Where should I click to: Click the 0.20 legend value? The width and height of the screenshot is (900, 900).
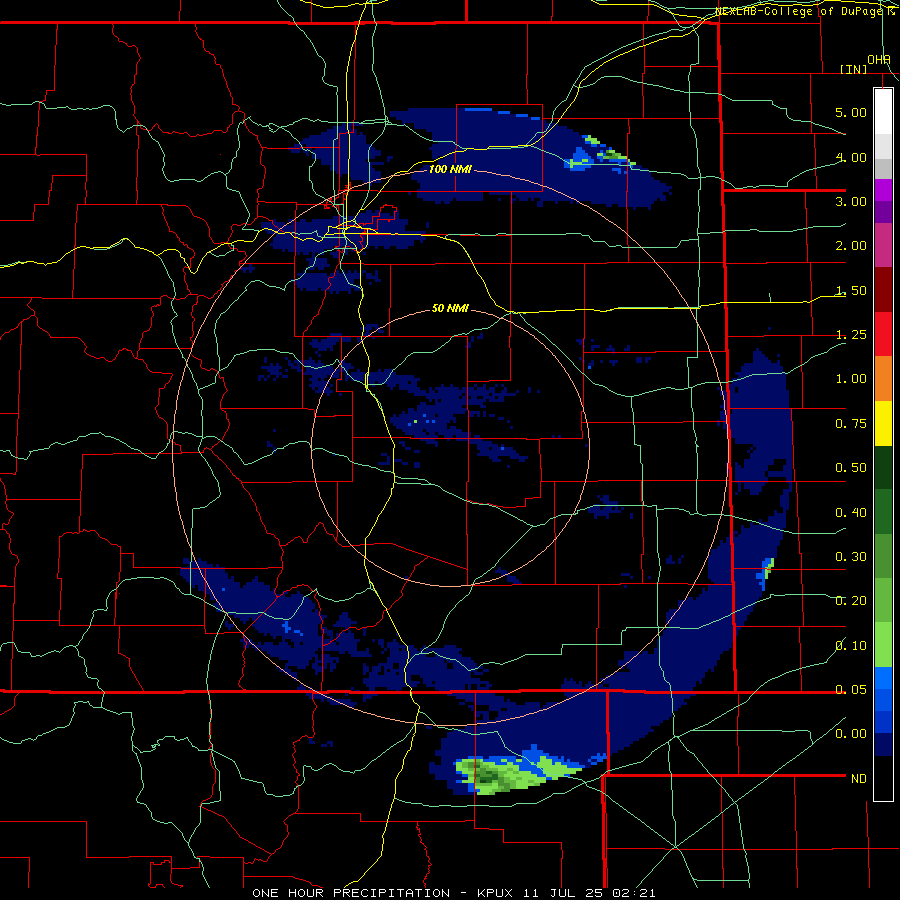851,601
